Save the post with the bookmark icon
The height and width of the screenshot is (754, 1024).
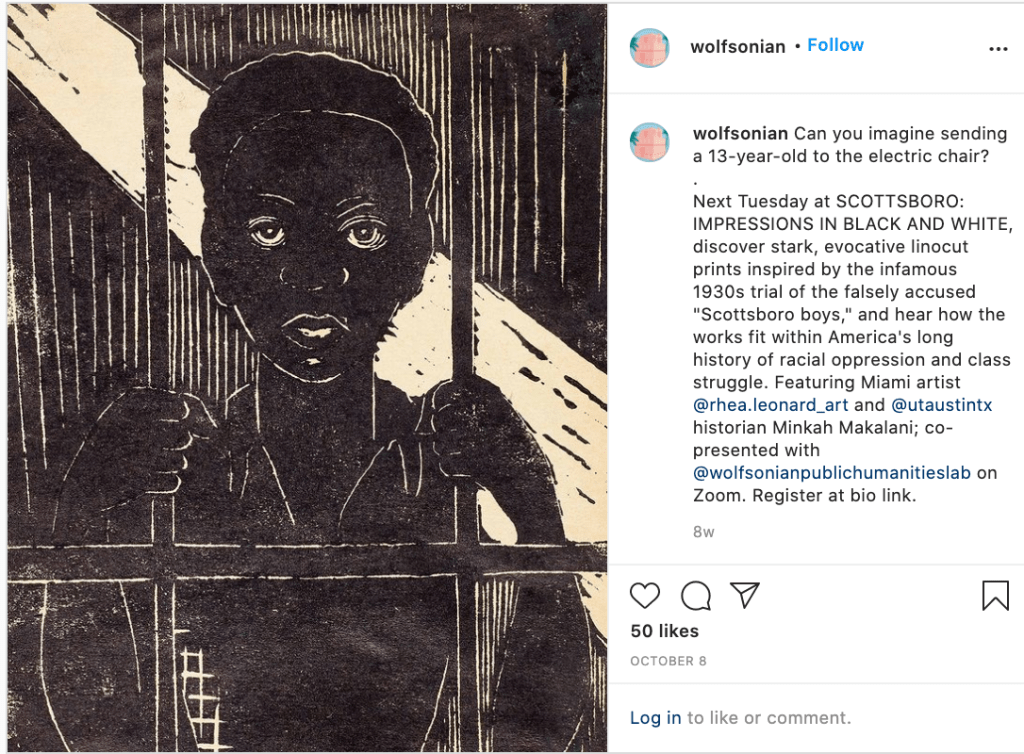click(x=995, y=595)
